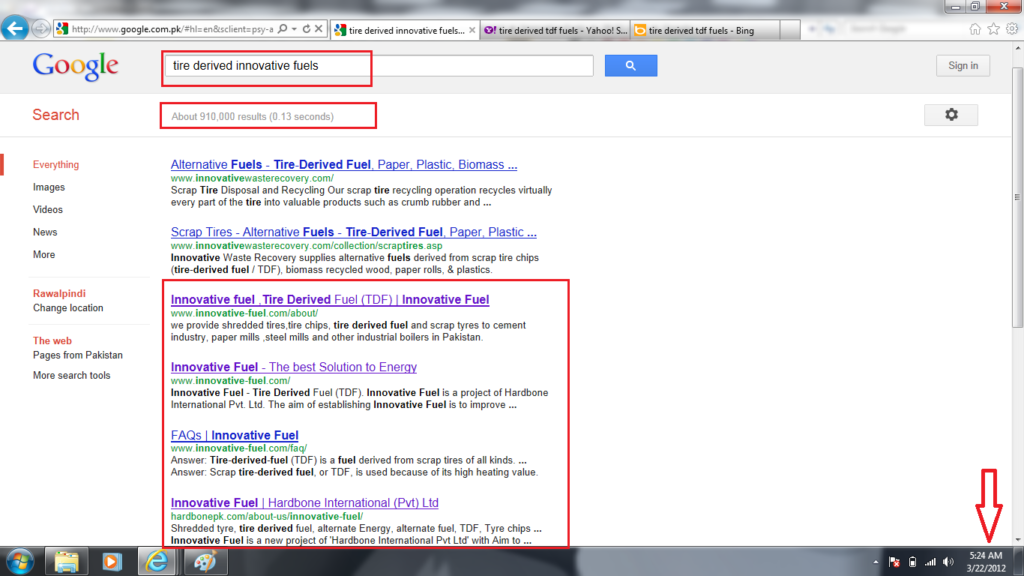The height and width of the screenshot is (576, 1024).
Task: Open the network signal tray icon
Action: [930, 562]
